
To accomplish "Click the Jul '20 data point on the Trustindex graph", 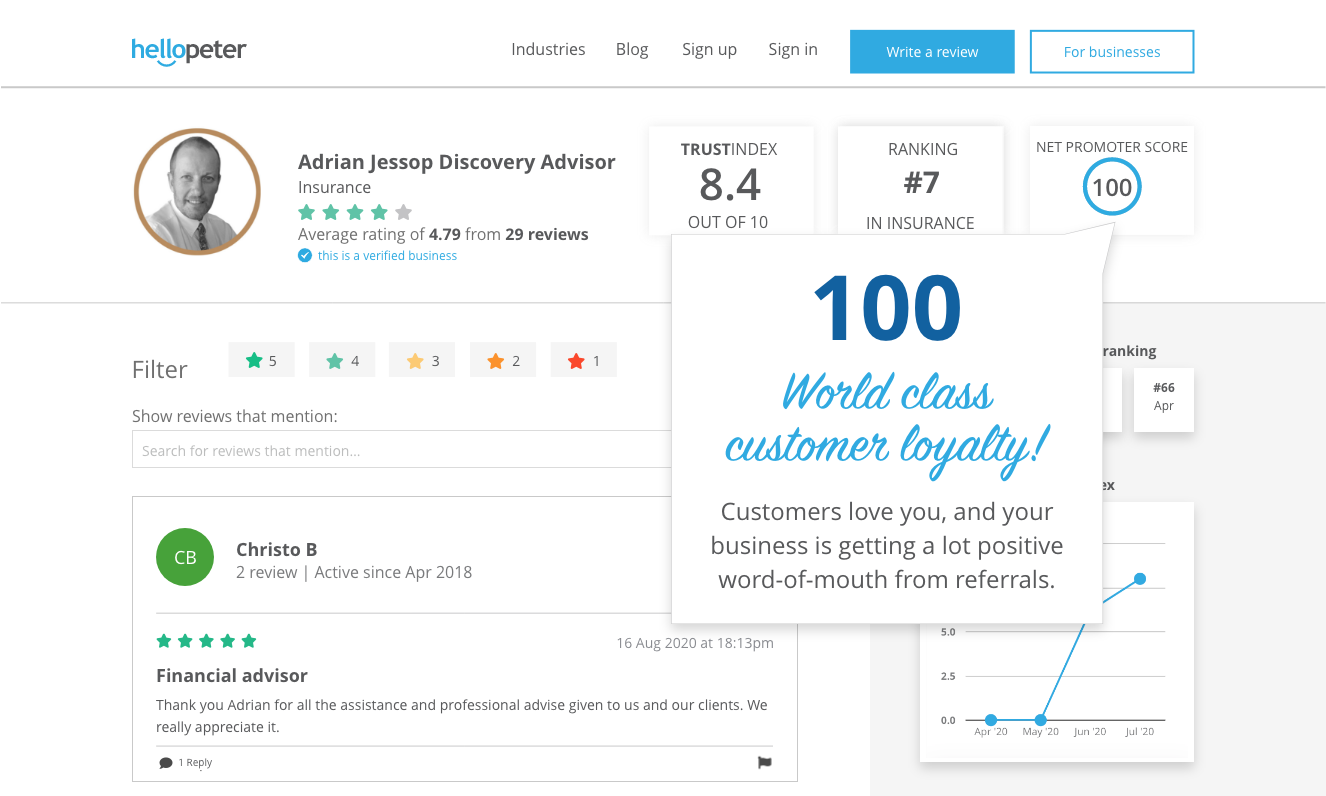I will tap(1140, 578).
